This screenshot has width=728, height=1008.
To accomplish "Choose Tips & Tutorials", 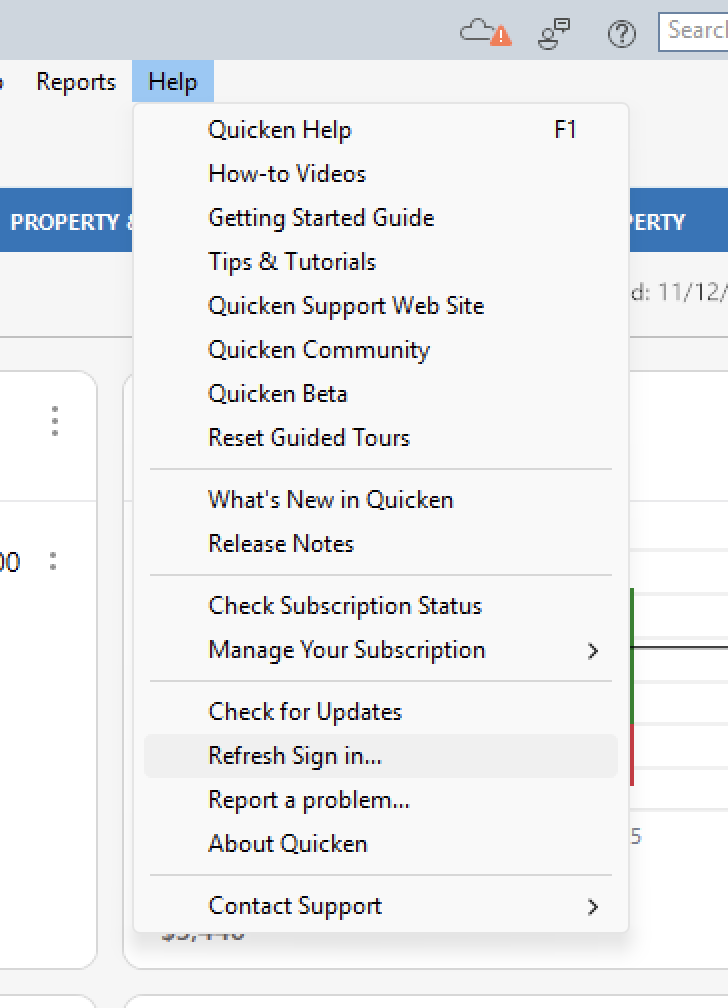I will pos(381,262).
